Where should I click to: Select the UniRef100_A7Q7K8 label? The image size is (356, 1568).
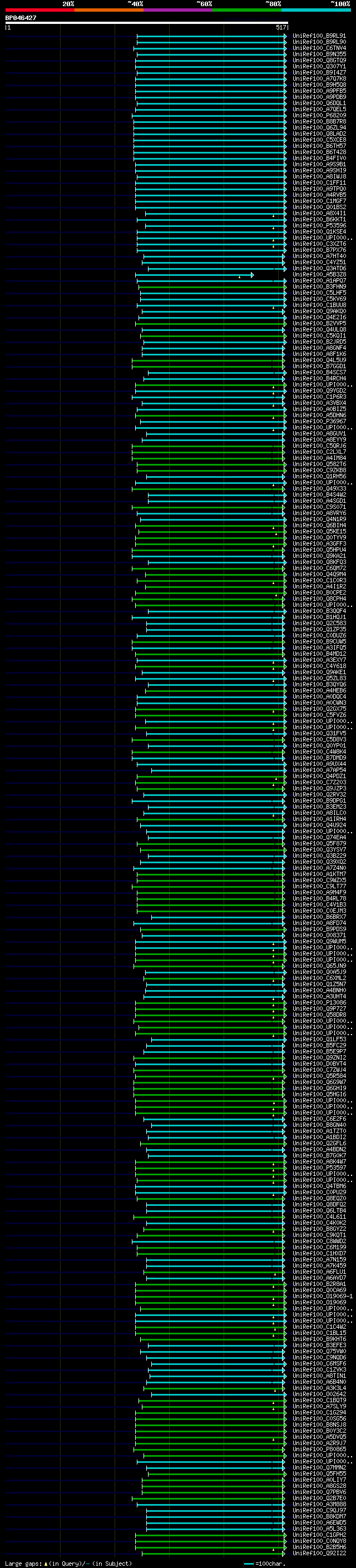pyautogui.click(x=319, y=78)
